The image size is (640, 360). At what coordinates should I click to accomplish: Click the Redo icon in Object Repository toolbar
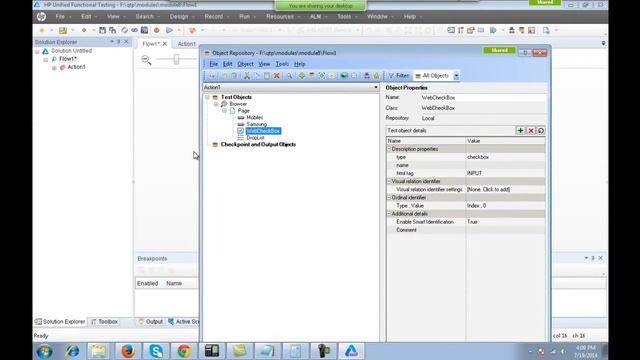234,76
